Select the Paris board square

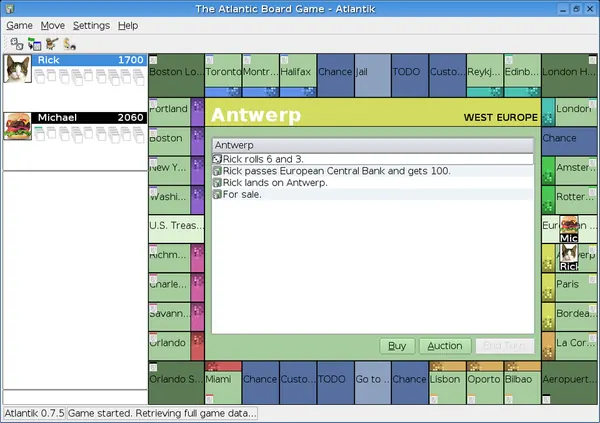[569, 287]
